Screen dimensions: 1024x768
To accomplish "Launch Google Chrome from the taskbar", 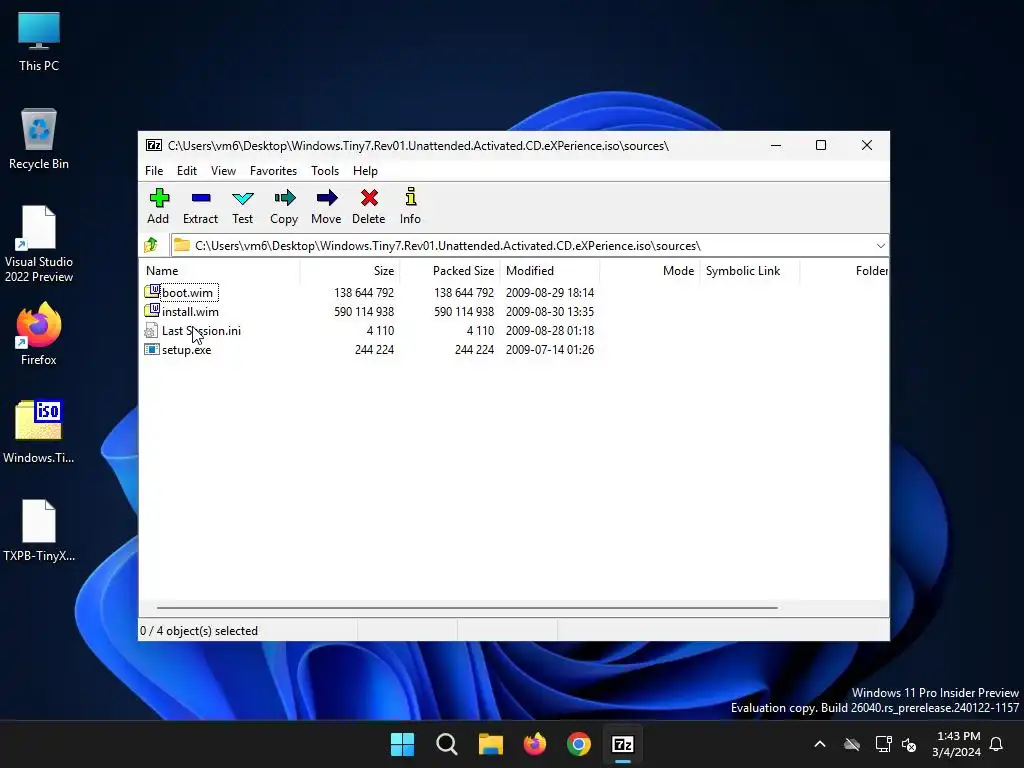I will point(579,744).
